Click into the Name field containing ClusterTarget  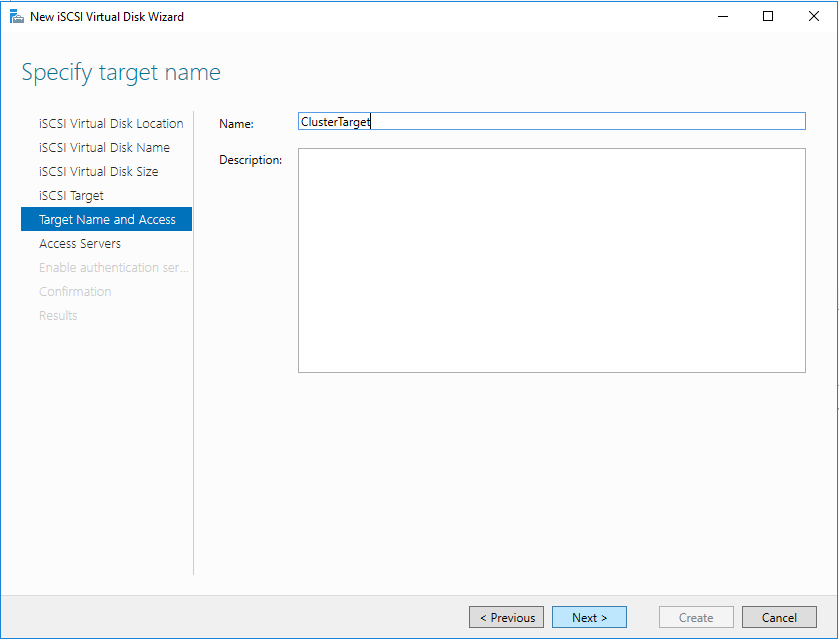tap(550, 121)
